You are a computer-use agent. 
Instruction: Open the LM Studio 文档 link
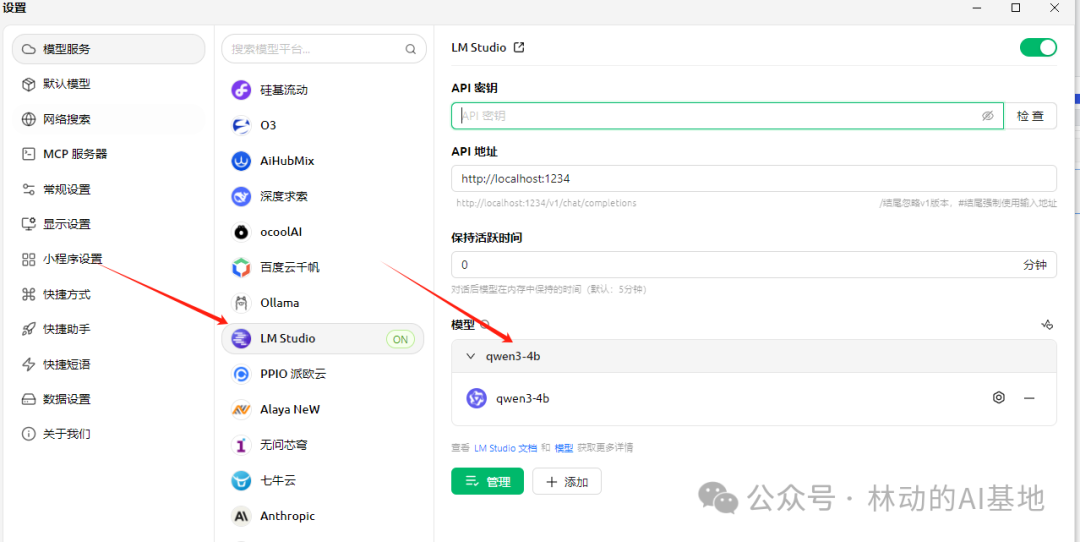coord(506,448)
